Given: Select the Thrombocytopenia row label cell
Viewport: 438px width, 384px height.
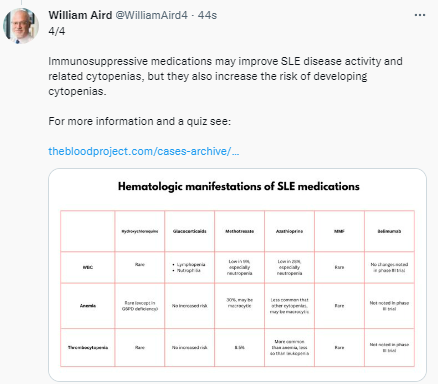Looking at the screenshot, I should (x=88, y=347).
